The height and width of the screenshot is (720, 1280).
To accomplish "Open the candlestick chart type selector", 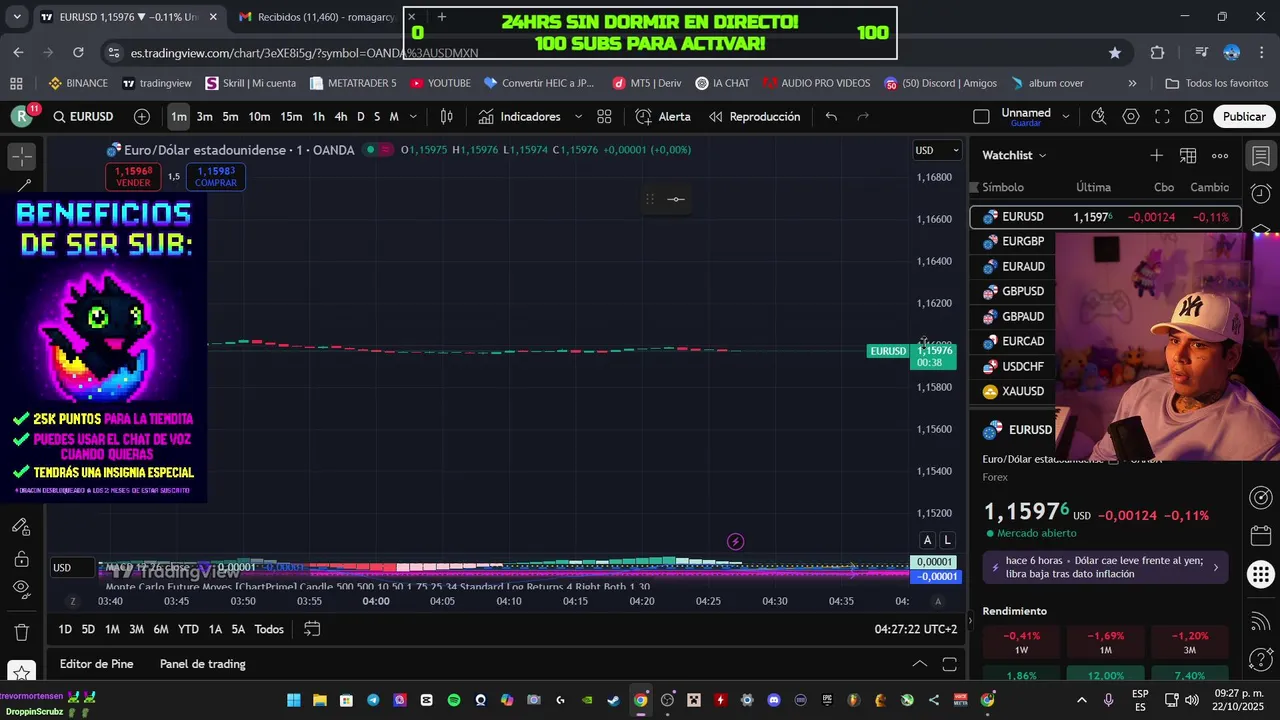I will 447,117.
